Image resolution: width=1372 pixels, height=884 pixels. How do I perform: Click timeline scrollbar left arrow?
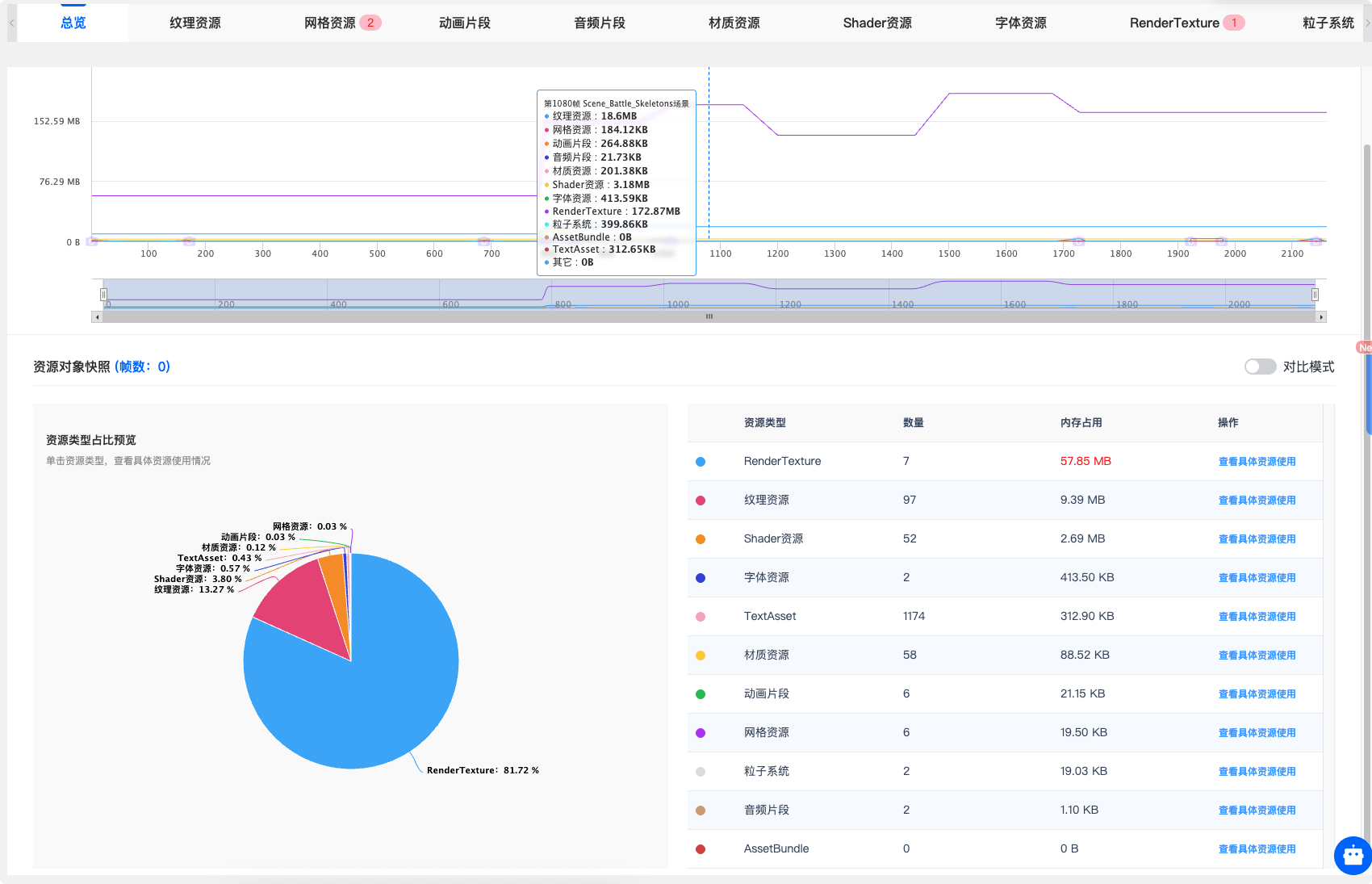pos(98,317)
